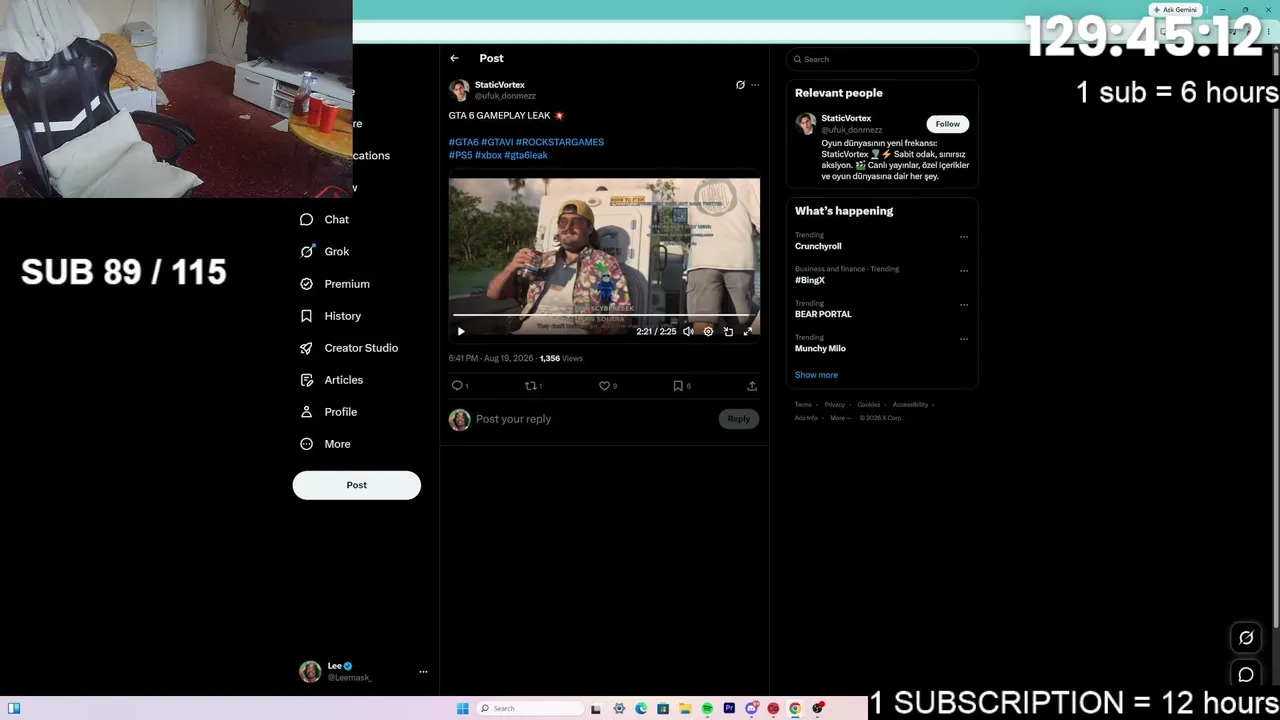Click the Reply button

click(x=739, y=419)
